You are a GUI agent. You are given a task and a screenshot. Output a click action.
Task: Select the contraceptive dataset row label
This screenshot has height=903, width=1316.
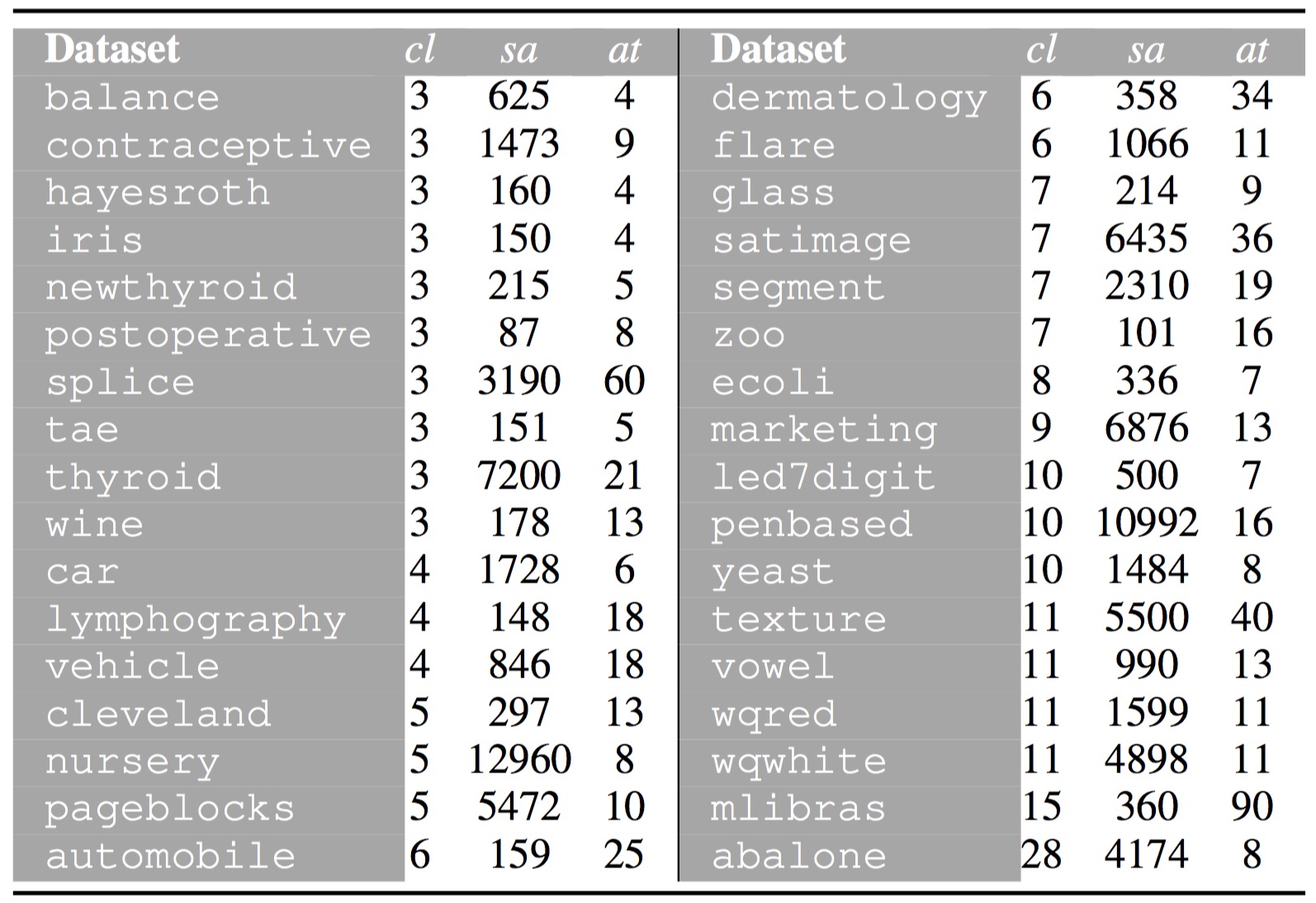click(208, 145)
